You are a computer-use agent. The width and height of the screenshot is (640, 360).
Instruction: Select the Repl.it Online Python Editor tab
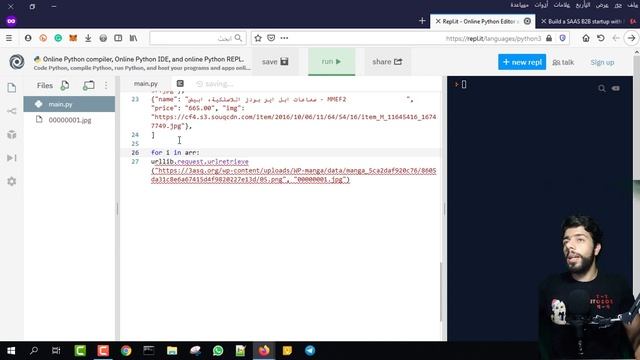[x=482, y=21]
